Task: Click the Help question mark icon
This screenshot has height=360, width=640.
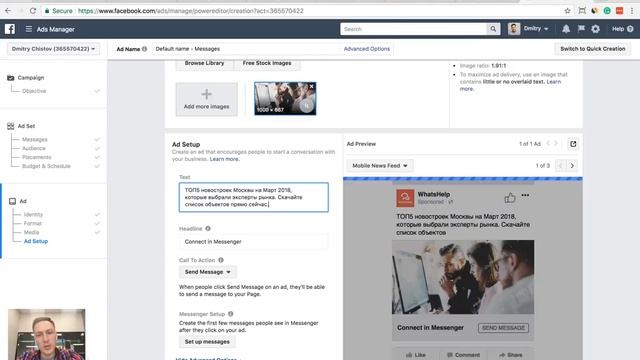Action: (x=630, y=29)
